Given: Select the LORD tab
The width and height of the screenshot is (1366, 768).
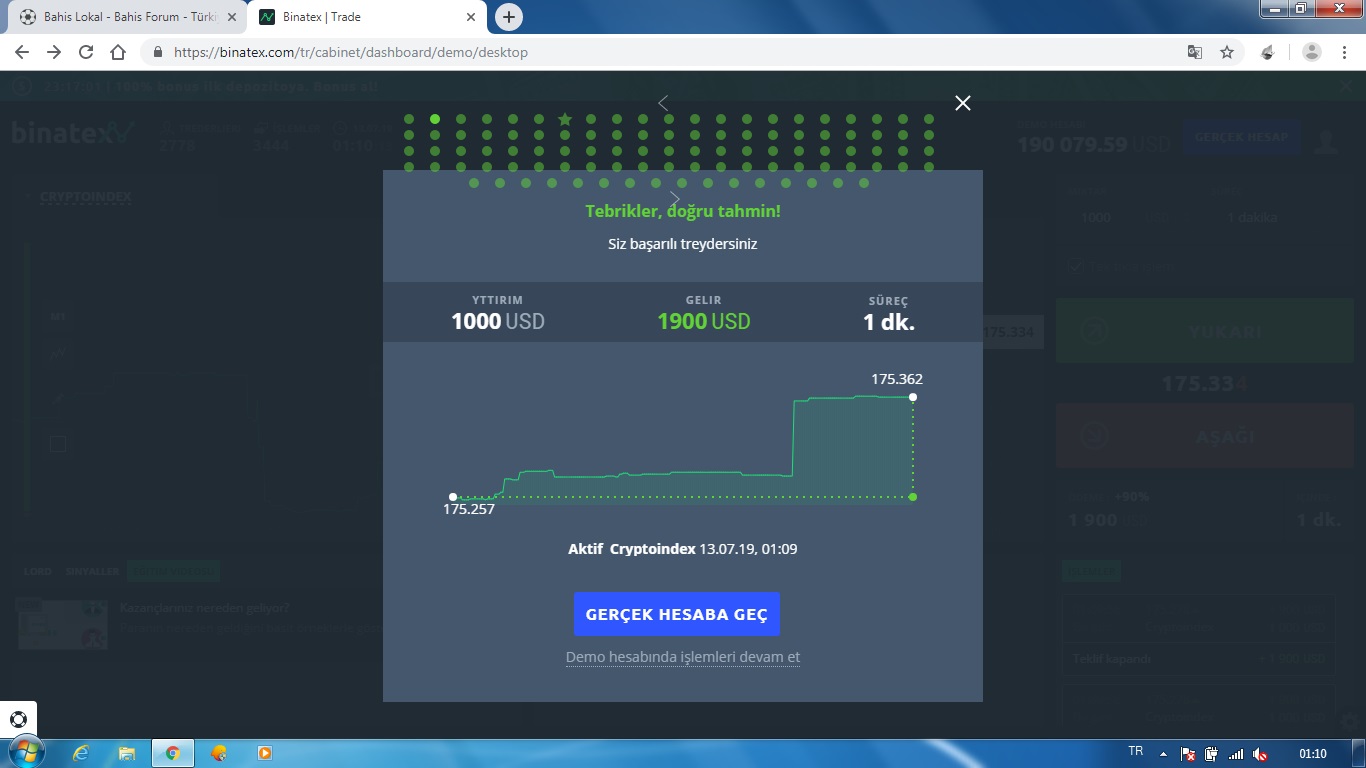Looking at the screenshot, I should tap(37, 572).
